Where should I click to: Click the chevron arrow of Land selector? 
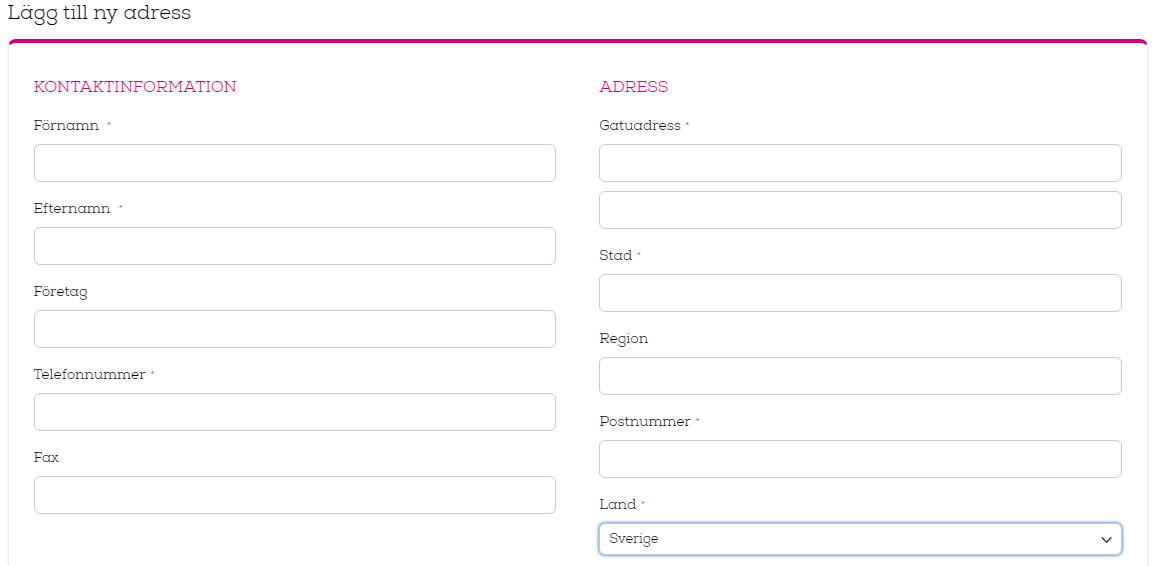click(1106, 539)
